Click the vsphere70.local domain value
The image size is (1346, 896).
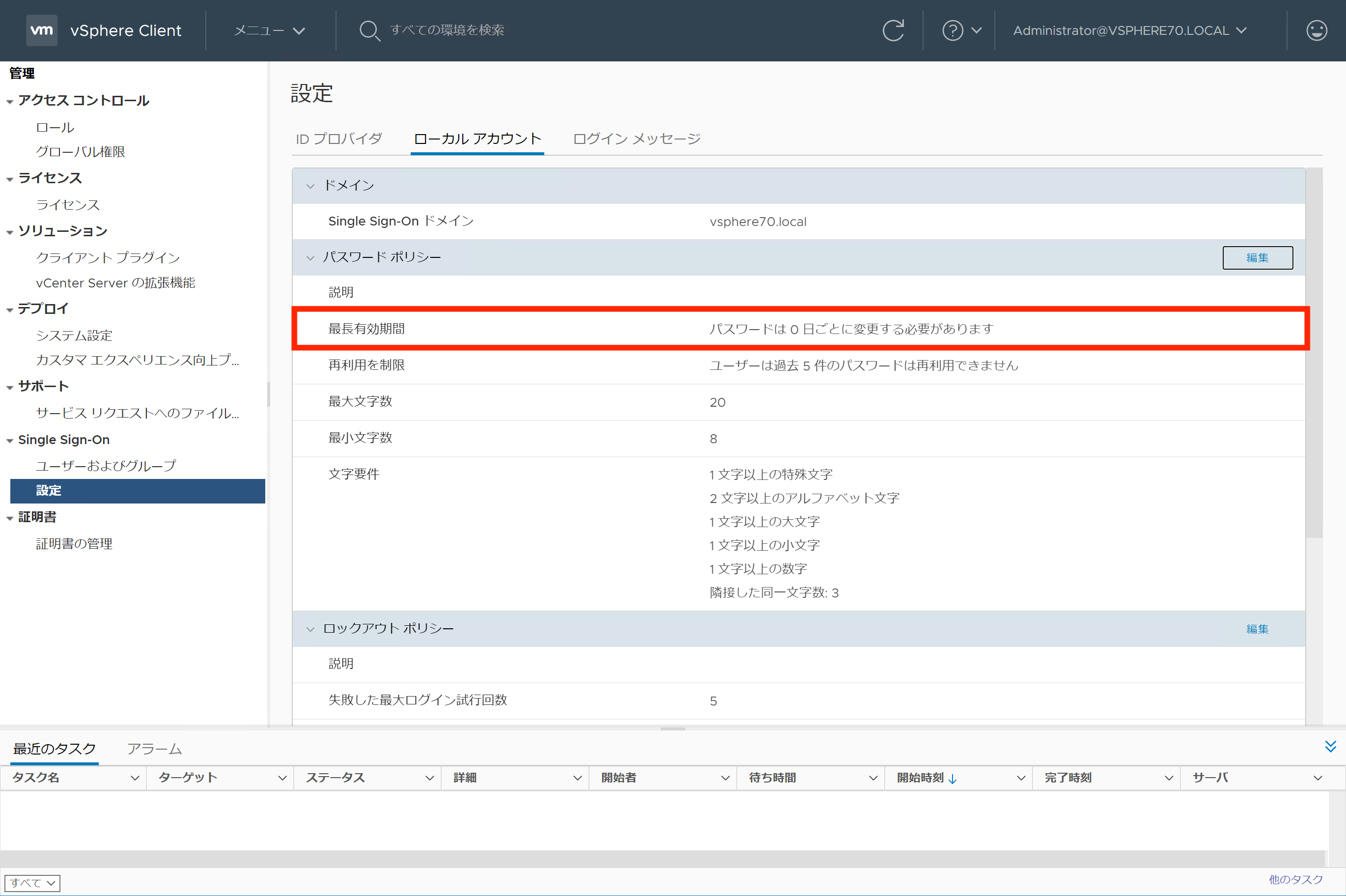(758, 222)
